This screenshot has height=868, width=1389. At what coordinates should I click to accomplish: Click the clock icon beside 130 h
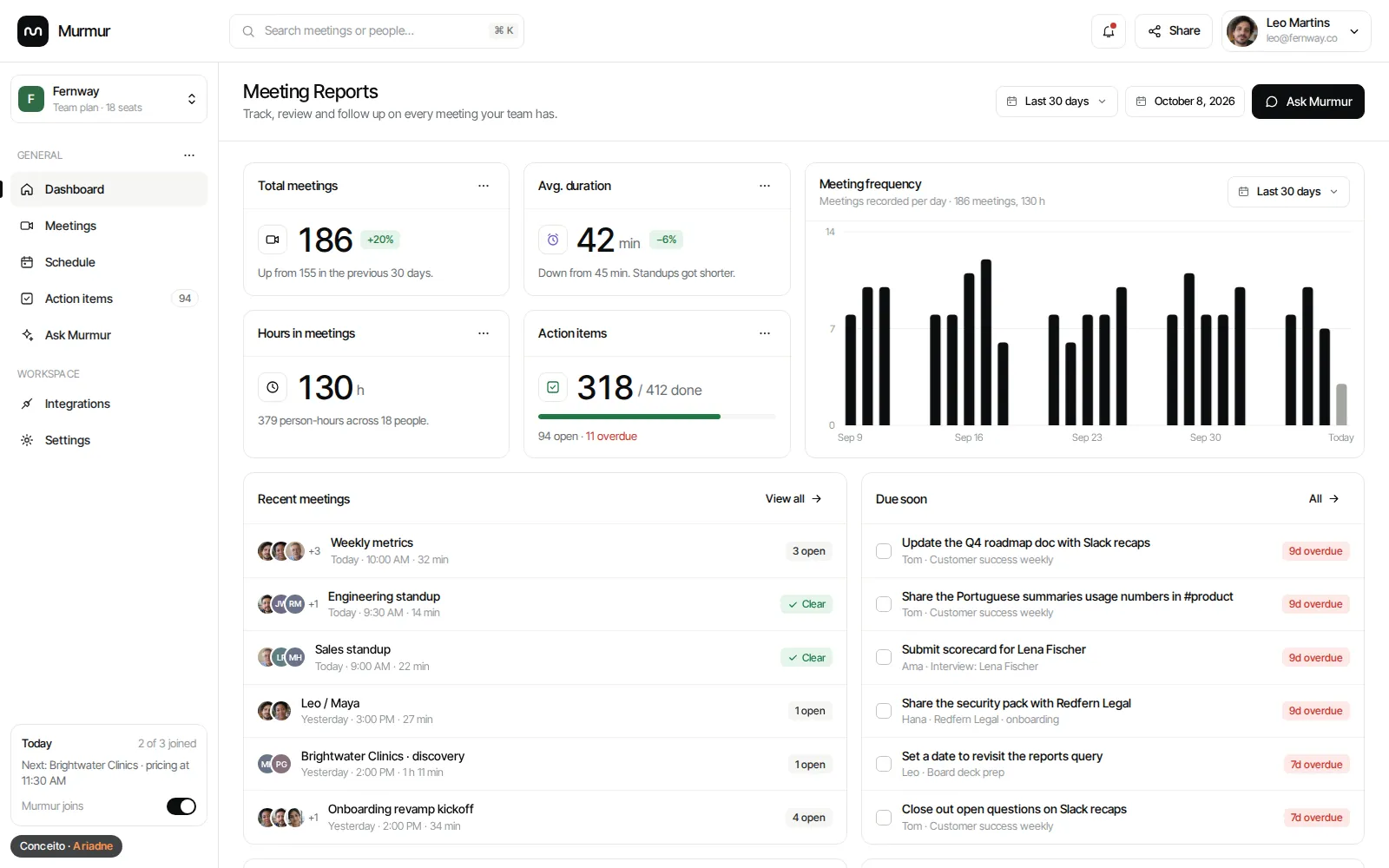tap(273, 387)
